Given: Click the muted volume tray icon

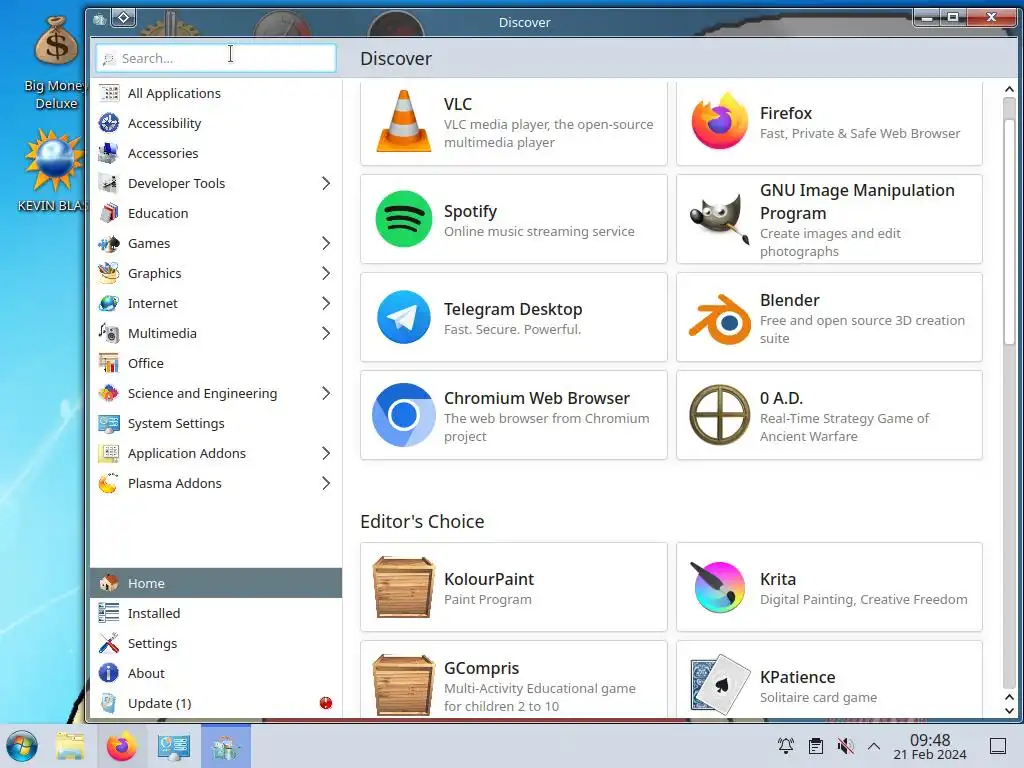Looking at the screenshot, I should coord(846,746).
